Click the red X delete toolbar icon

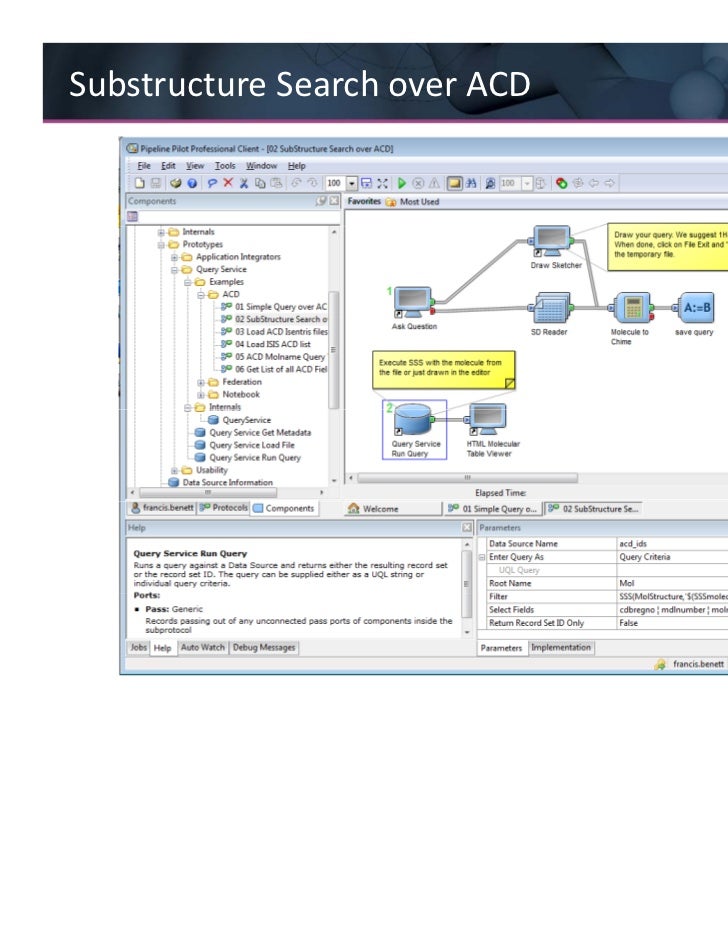coord(229,184)
